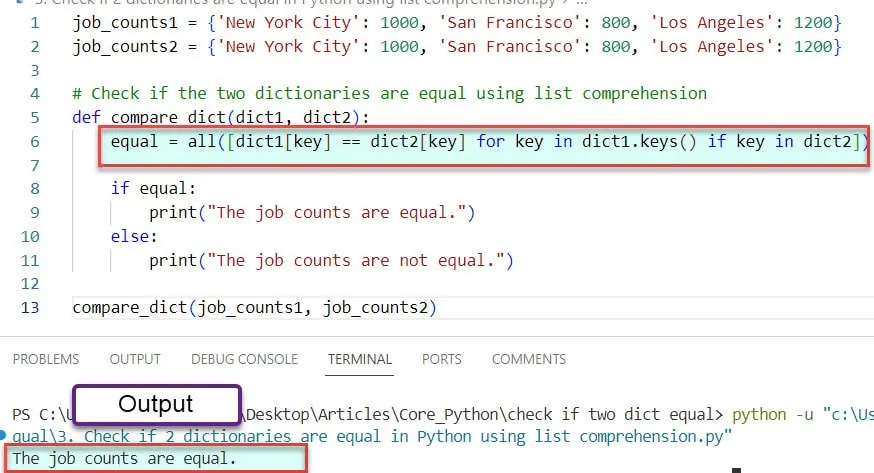Click line number 1 in the gutter
This screenshot has height=473, width=874.
coord(35,23)
